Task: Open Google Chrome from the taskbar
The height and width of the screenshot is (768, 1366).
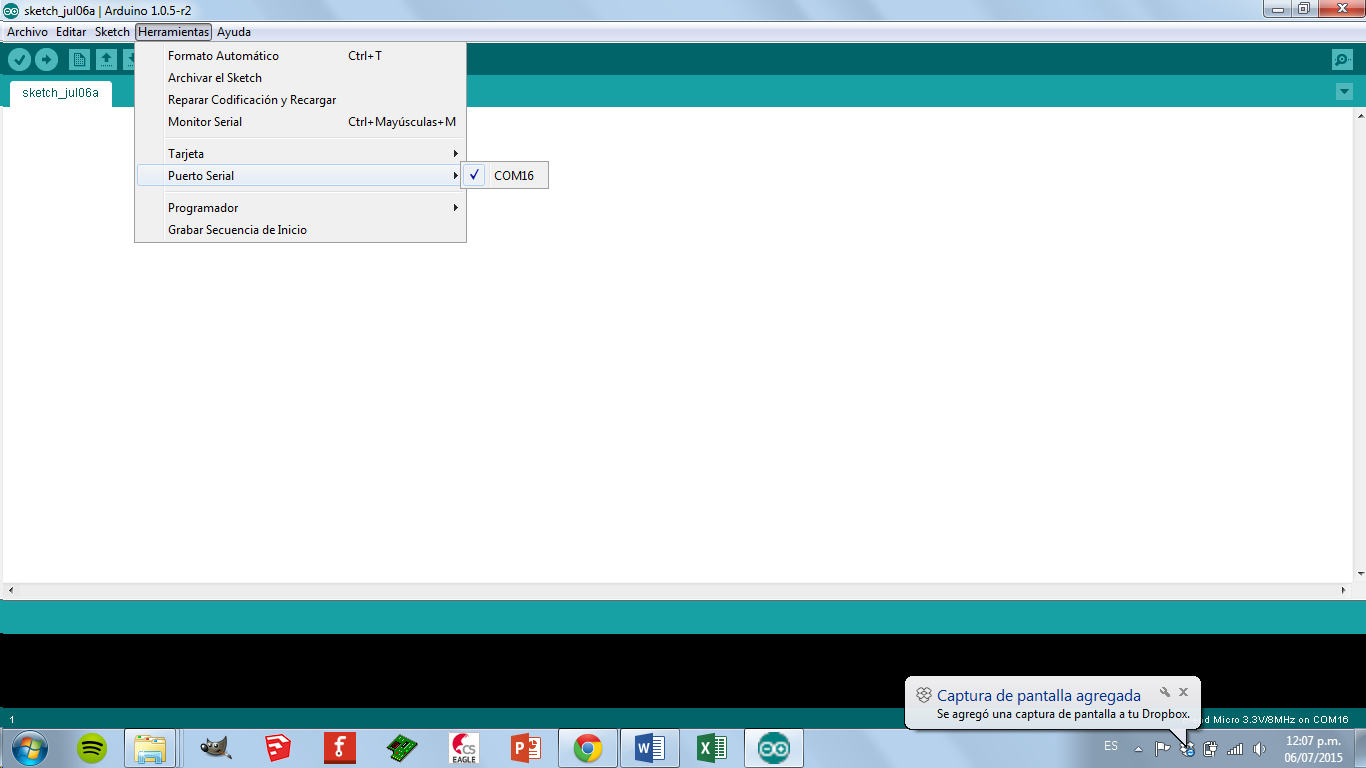Action: click(588, 748)
